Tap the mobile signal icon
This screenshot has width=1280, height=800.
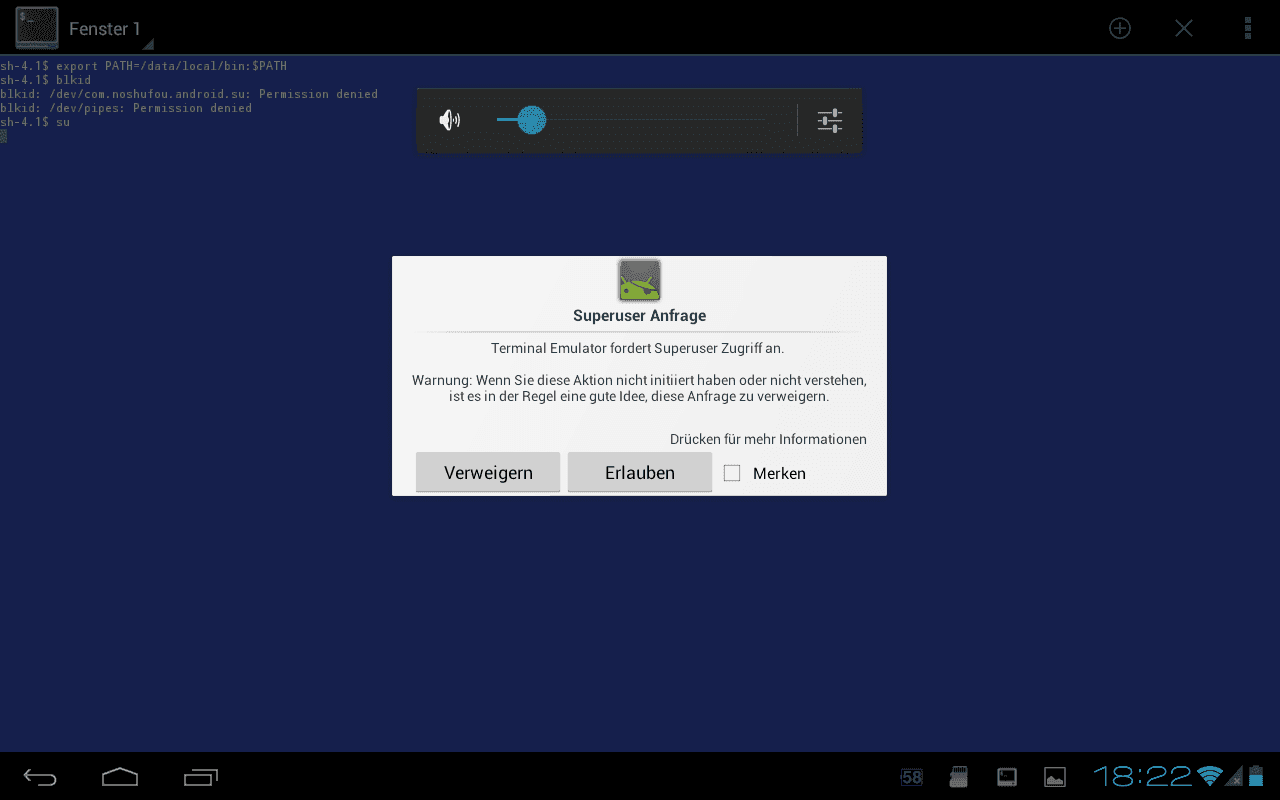coord(1235,776)
